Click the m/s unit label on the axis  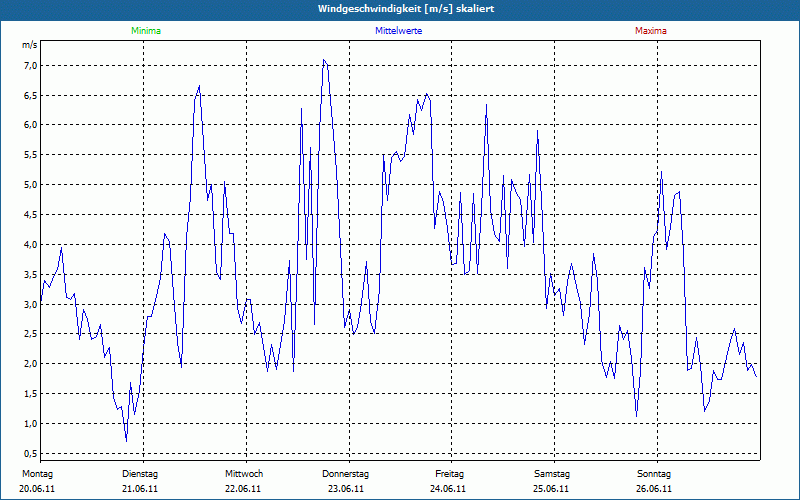coord(30,45)
